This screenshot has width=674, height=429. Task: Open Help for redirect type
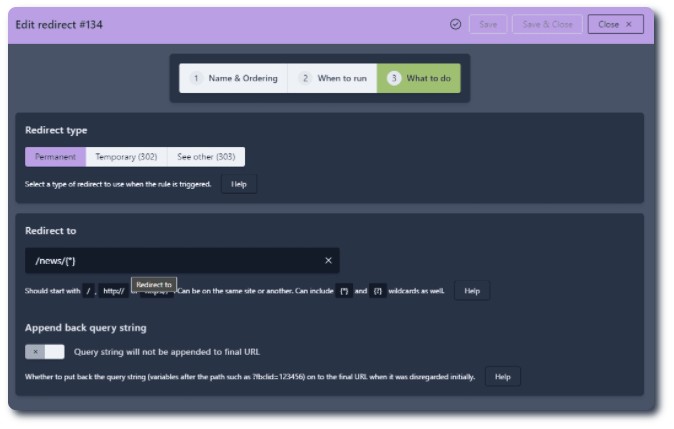(239, 184)
